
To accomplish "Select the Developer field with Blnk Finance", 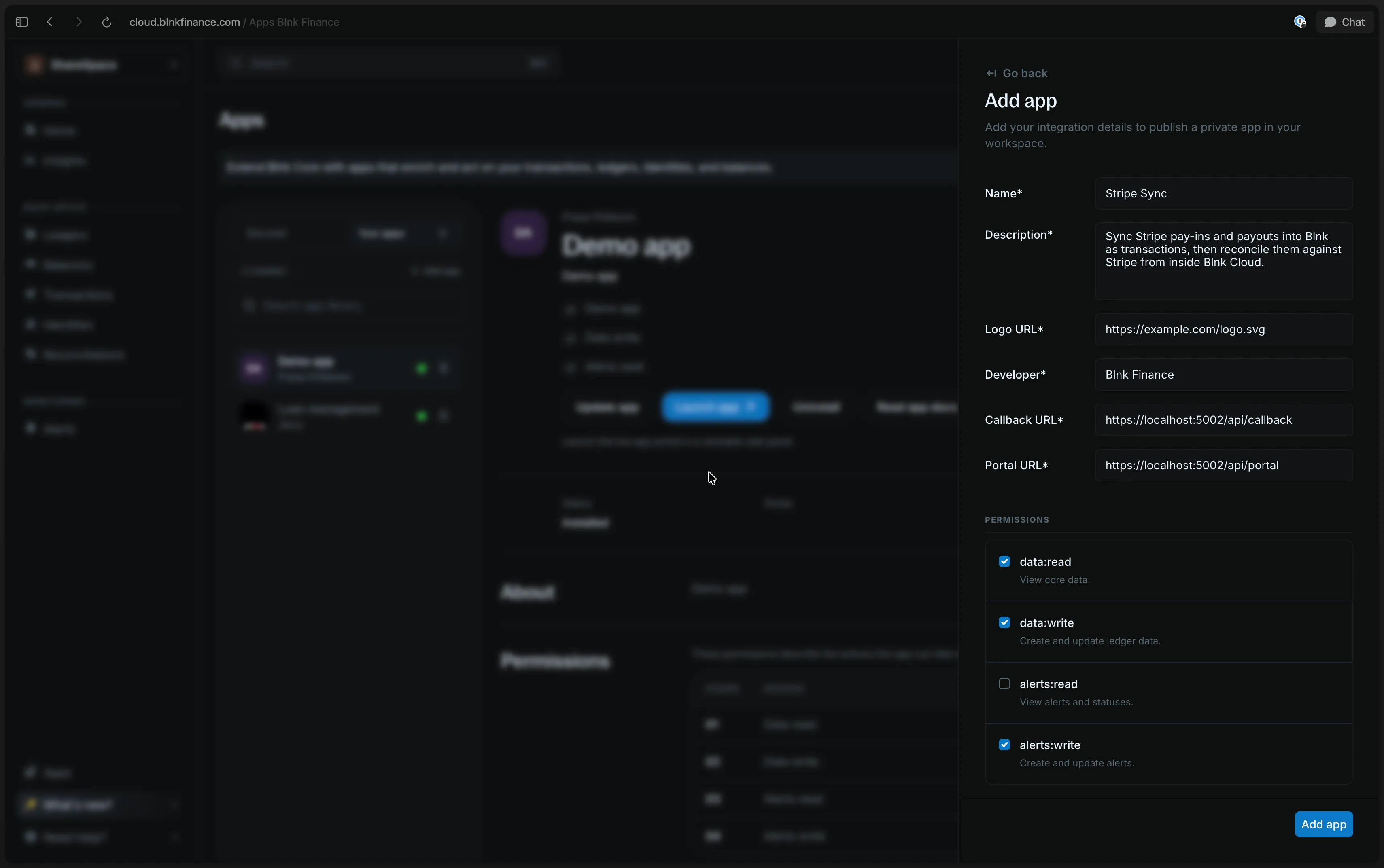I will point(1224,375).
